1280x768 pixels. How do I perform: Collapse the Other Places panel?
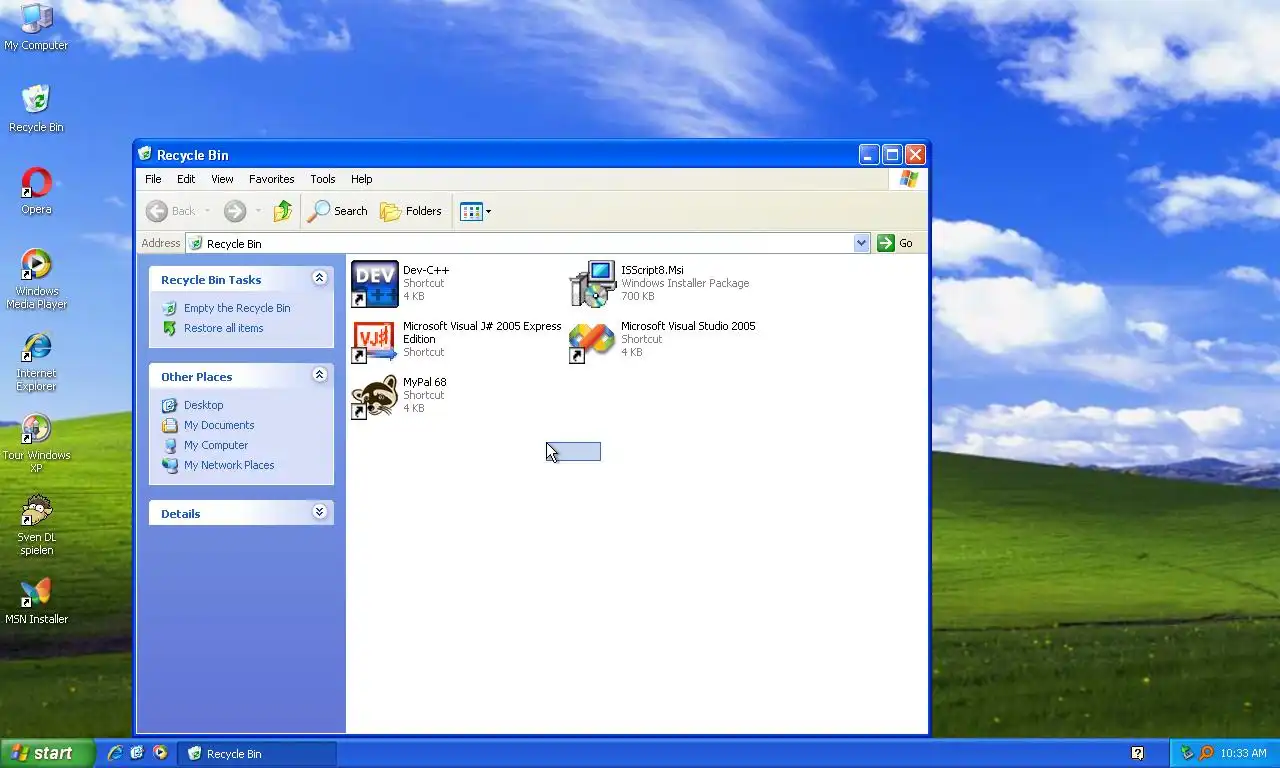(319, 375)
